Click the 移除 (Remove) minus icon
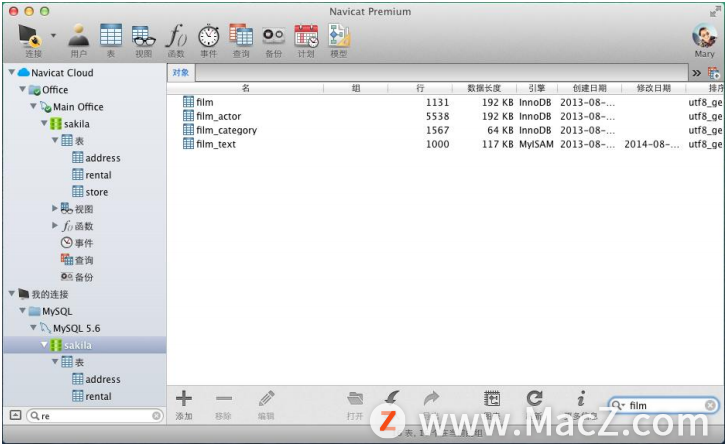 coord(224,399)
